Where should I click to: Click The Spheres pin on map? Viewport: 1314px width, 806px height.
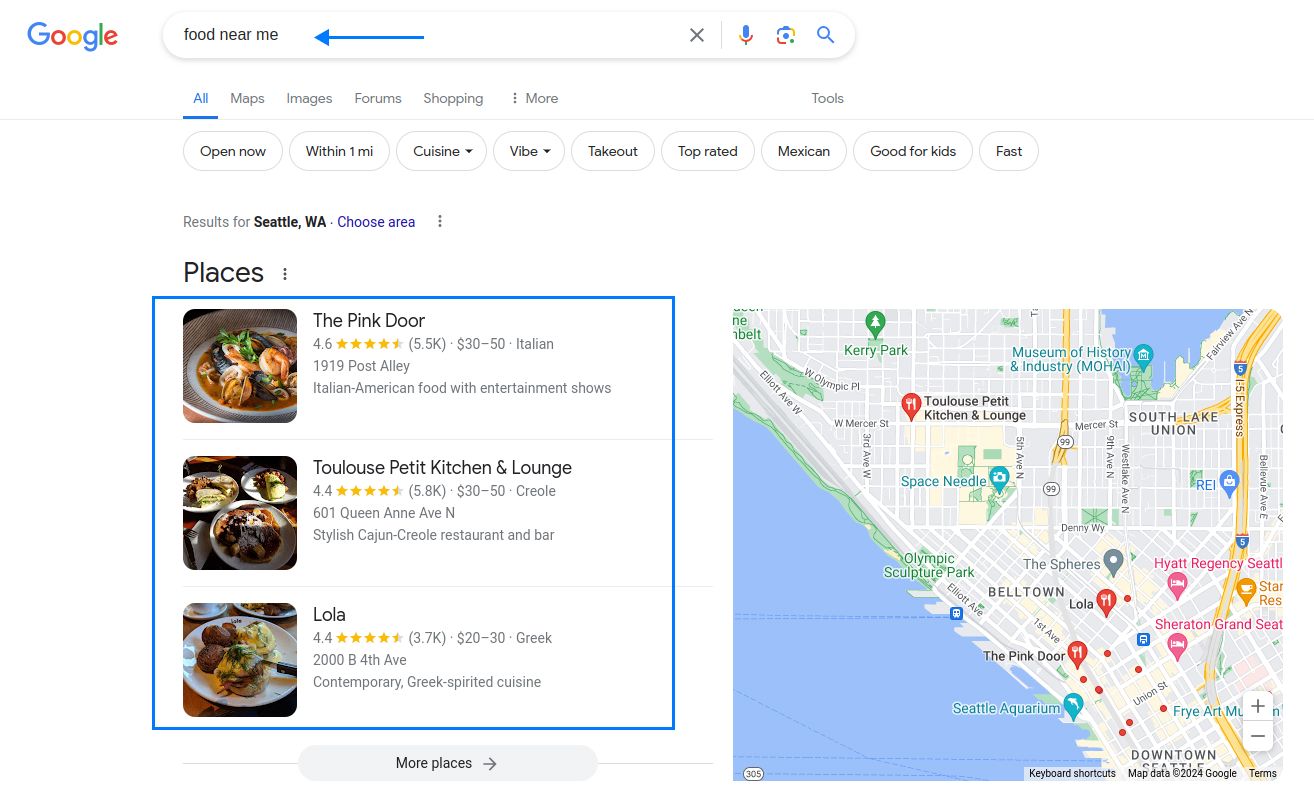(x=1113, y=561)
